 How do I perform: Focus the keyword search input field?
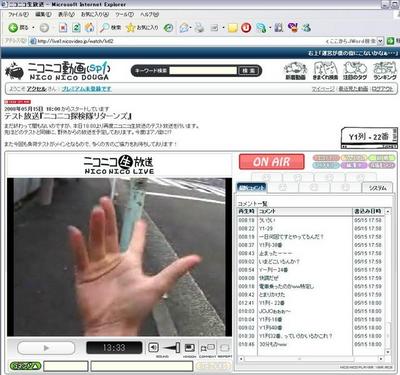point(203,71)
